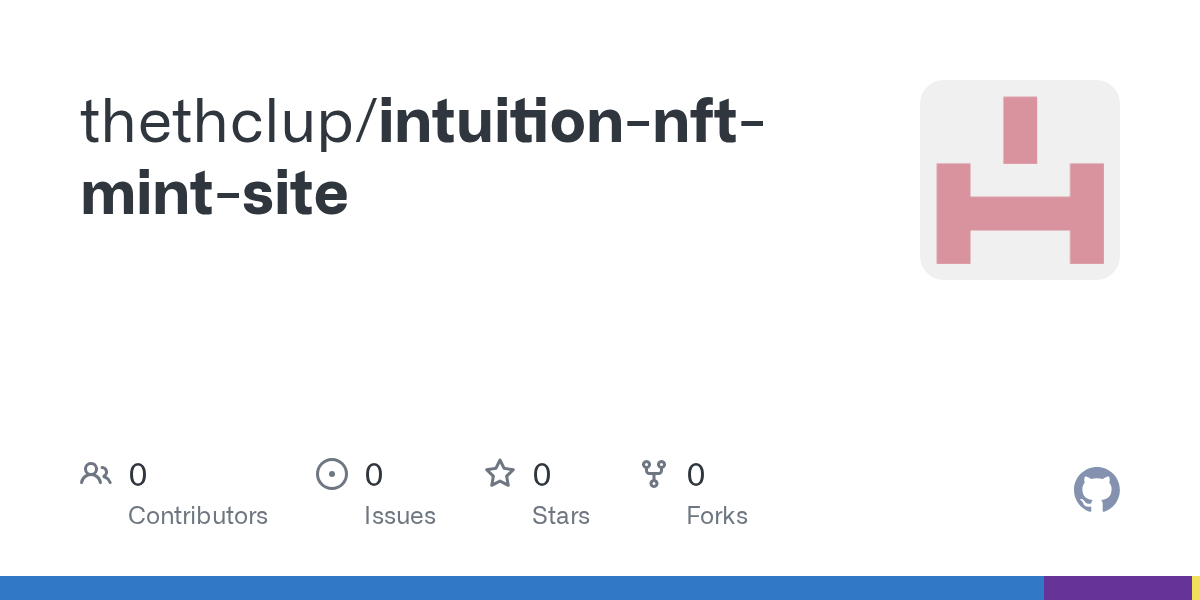Click the Issues circle-dot icon
1200x600 pixels.
[332, 474]
